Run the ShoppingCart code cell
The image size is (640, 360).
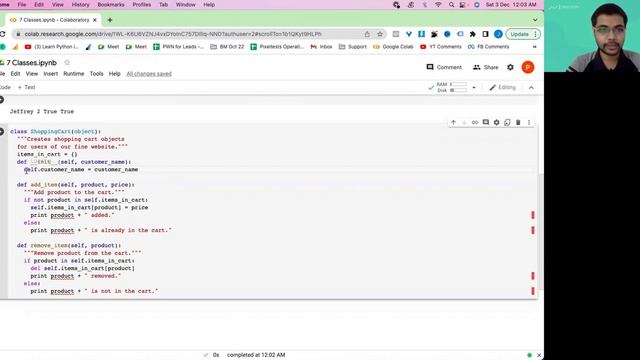click(2, 131)
